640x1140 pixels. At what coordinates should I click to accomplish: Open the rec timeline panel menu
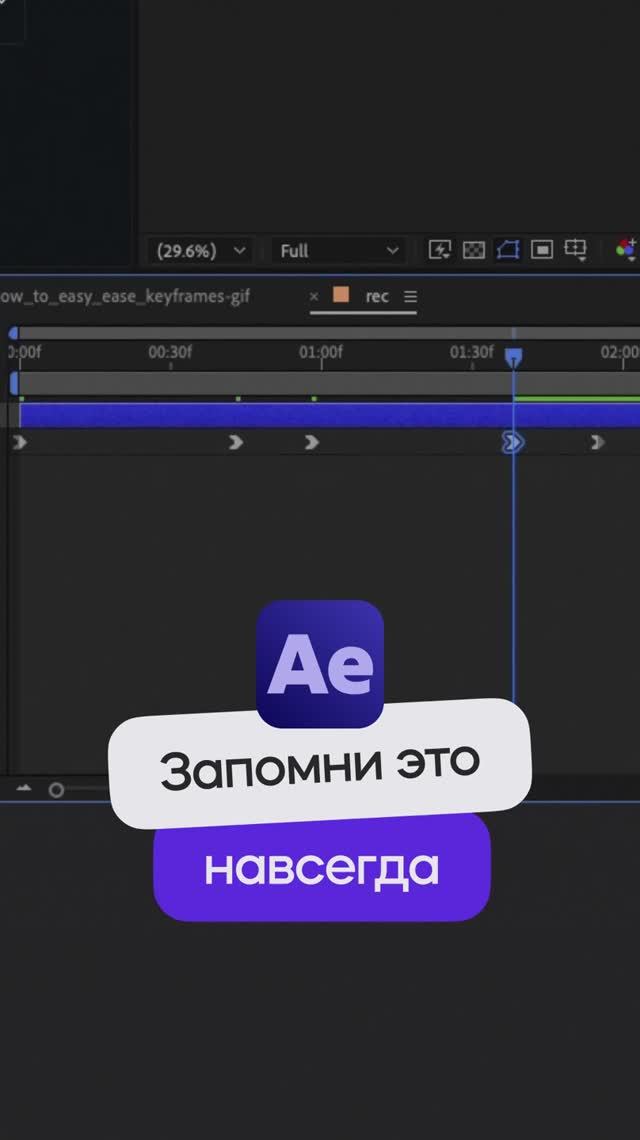(410, 297)
